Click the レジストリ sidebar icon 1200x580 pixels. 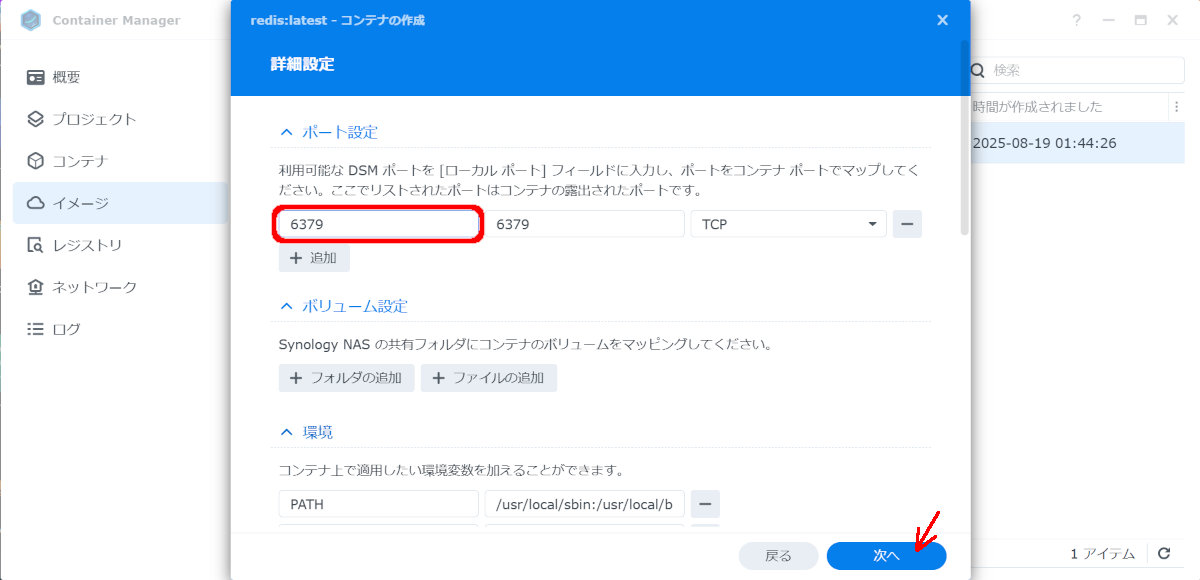pos(36,245)
